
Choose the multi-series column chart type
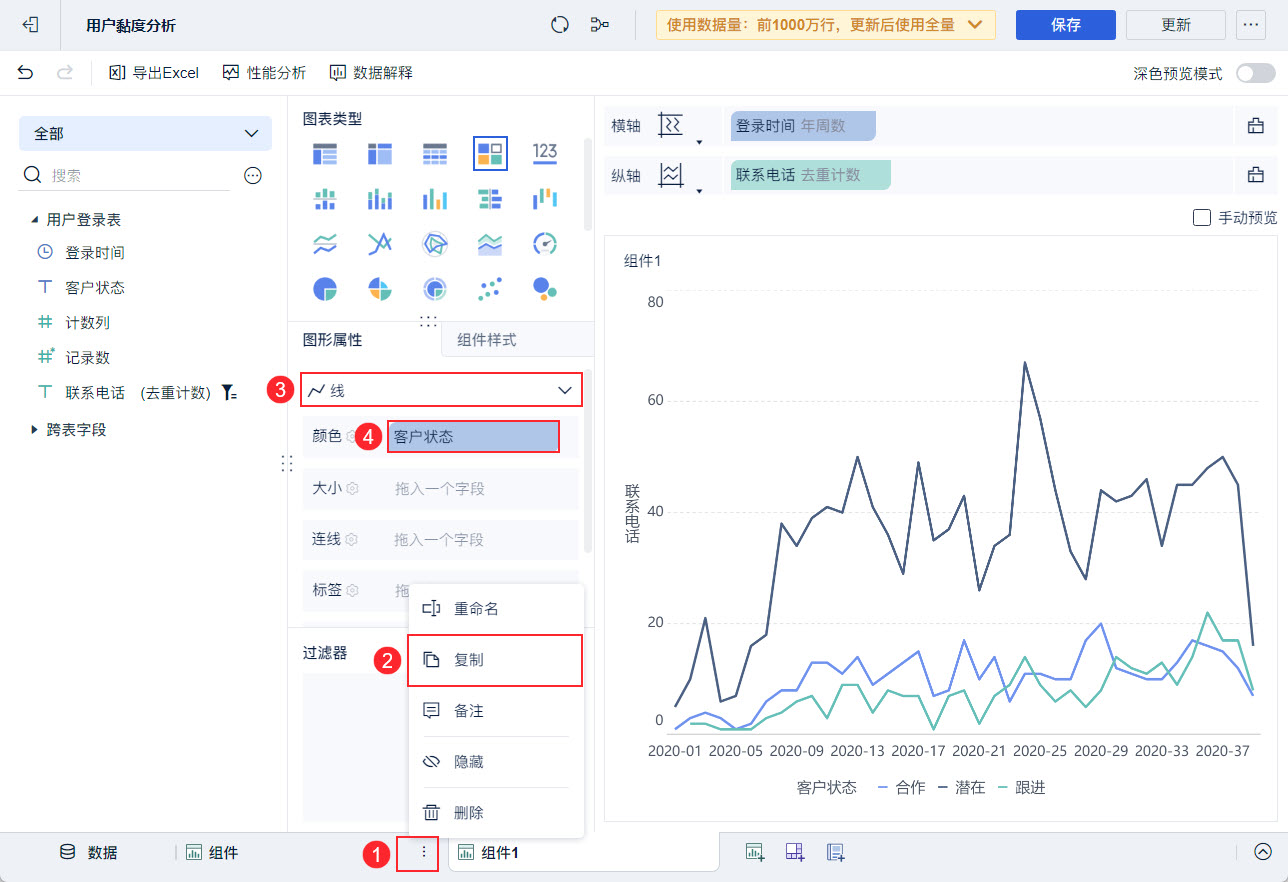(x=435, y=198)
